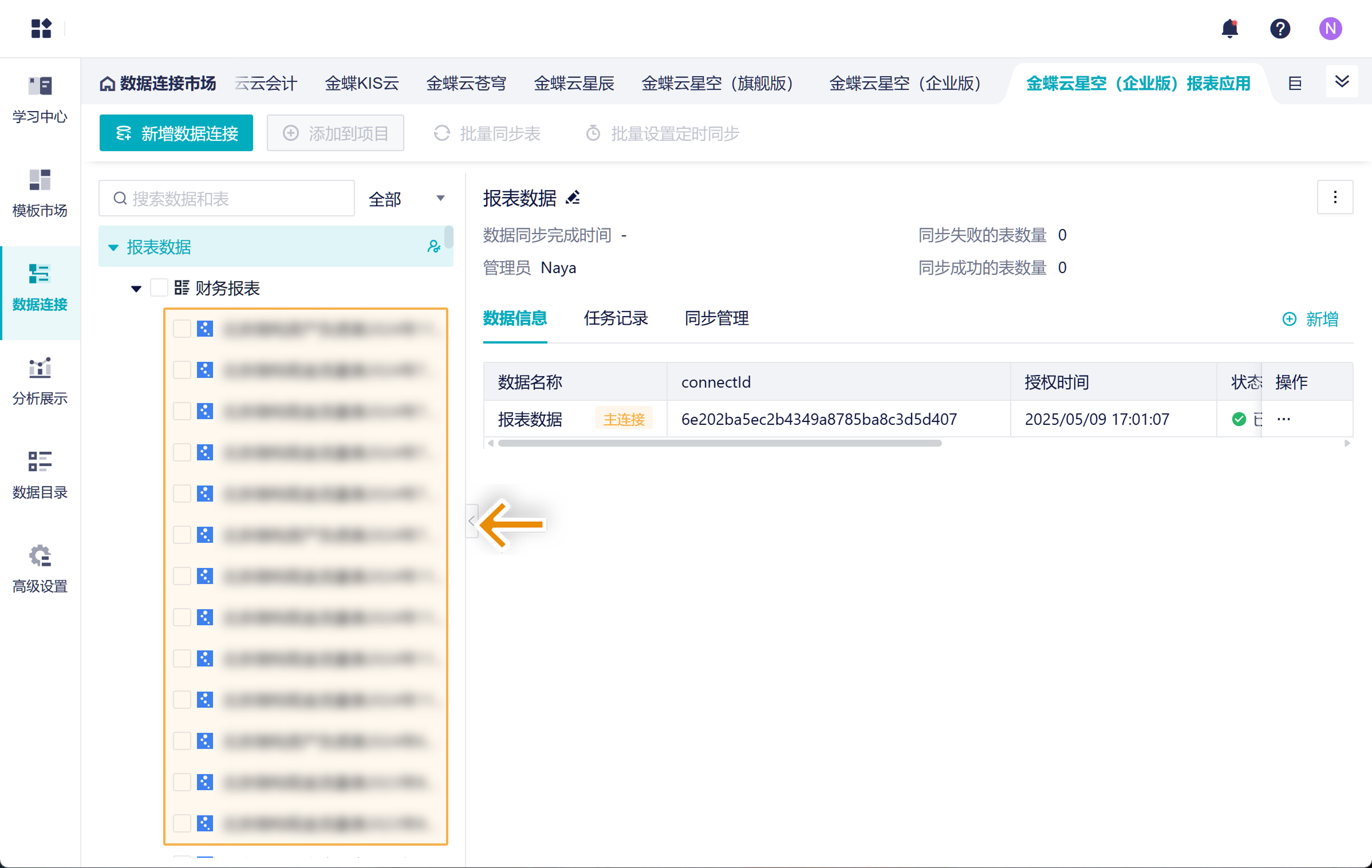Click the table scrollbar's left arrow

click(x=490, y=443)
